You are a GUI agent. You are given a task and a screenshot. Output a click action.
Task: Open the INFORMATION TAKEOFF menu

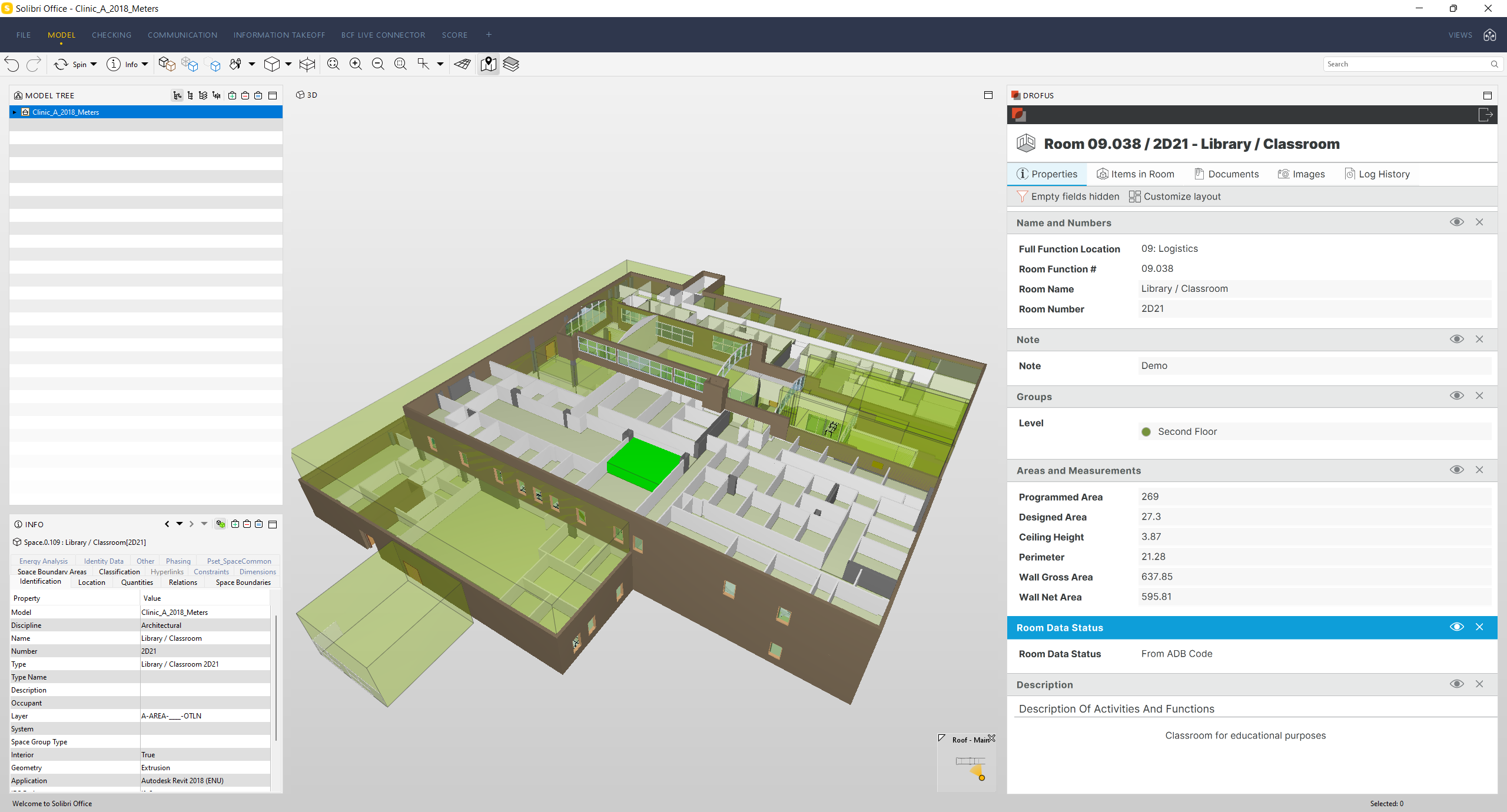click(279, 35)
